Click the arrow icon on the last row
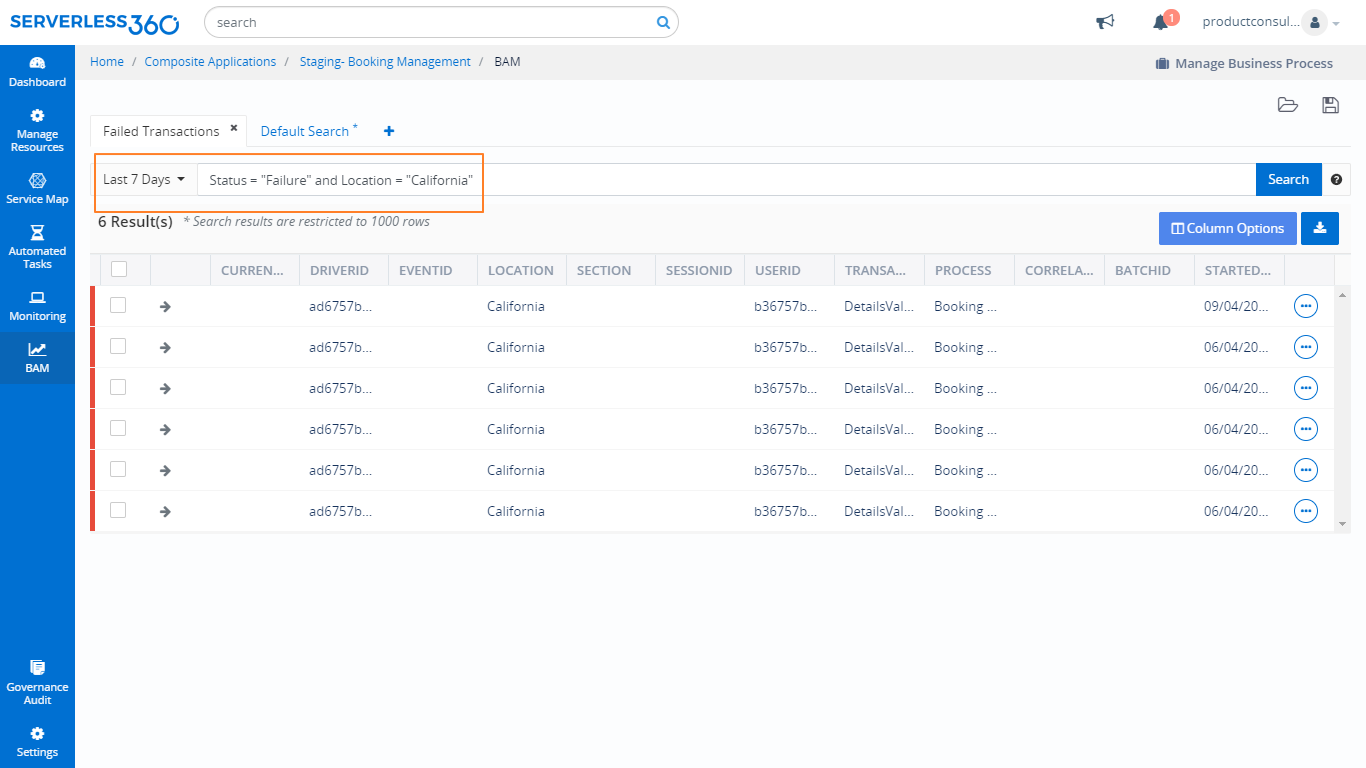This screenshot has width=1366, height=768. click(166, 511)
